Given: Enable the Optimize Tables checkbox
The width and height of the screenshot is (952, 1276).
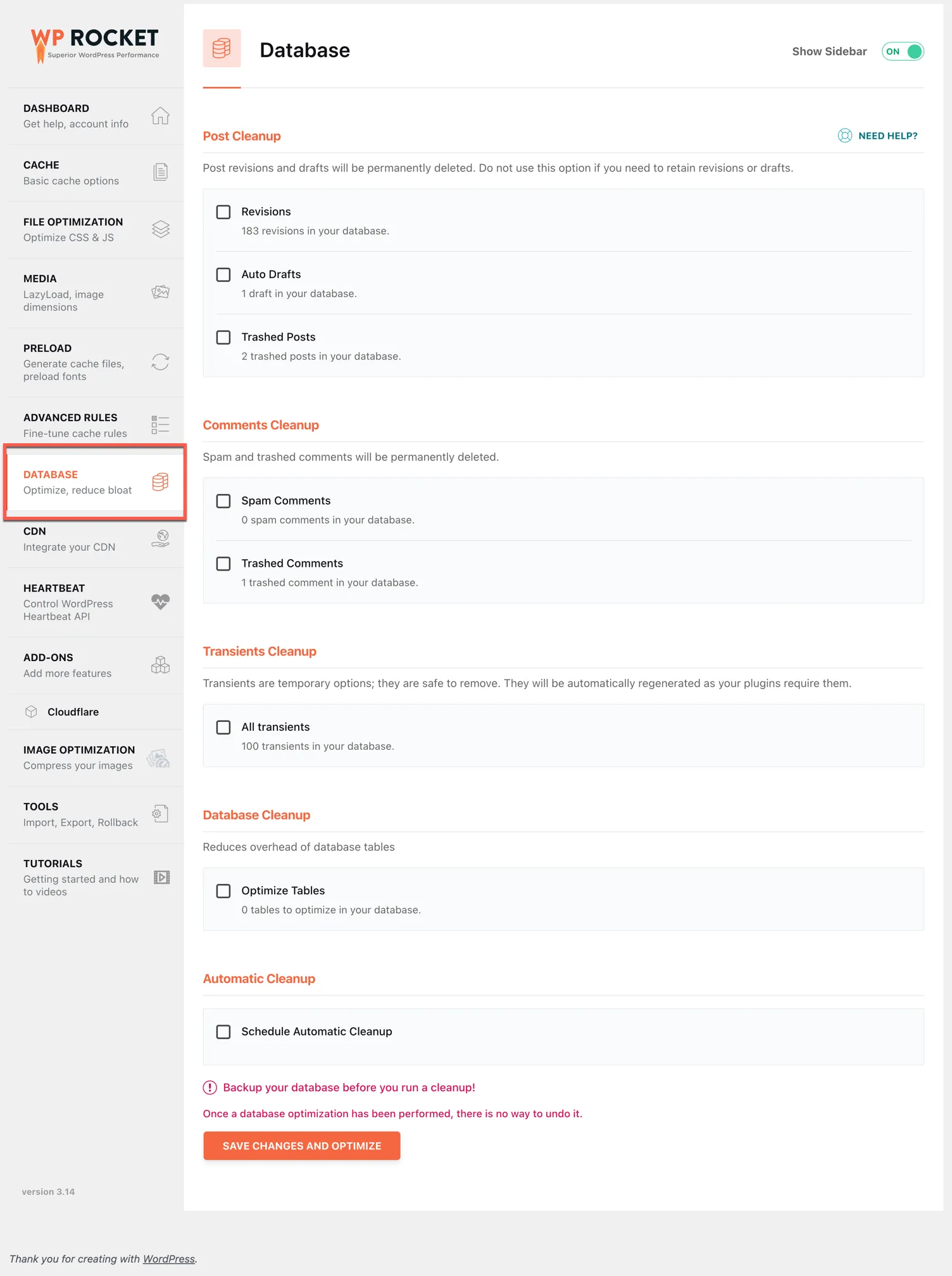Looking at the screenshot, I should click(x=223, y=891).
